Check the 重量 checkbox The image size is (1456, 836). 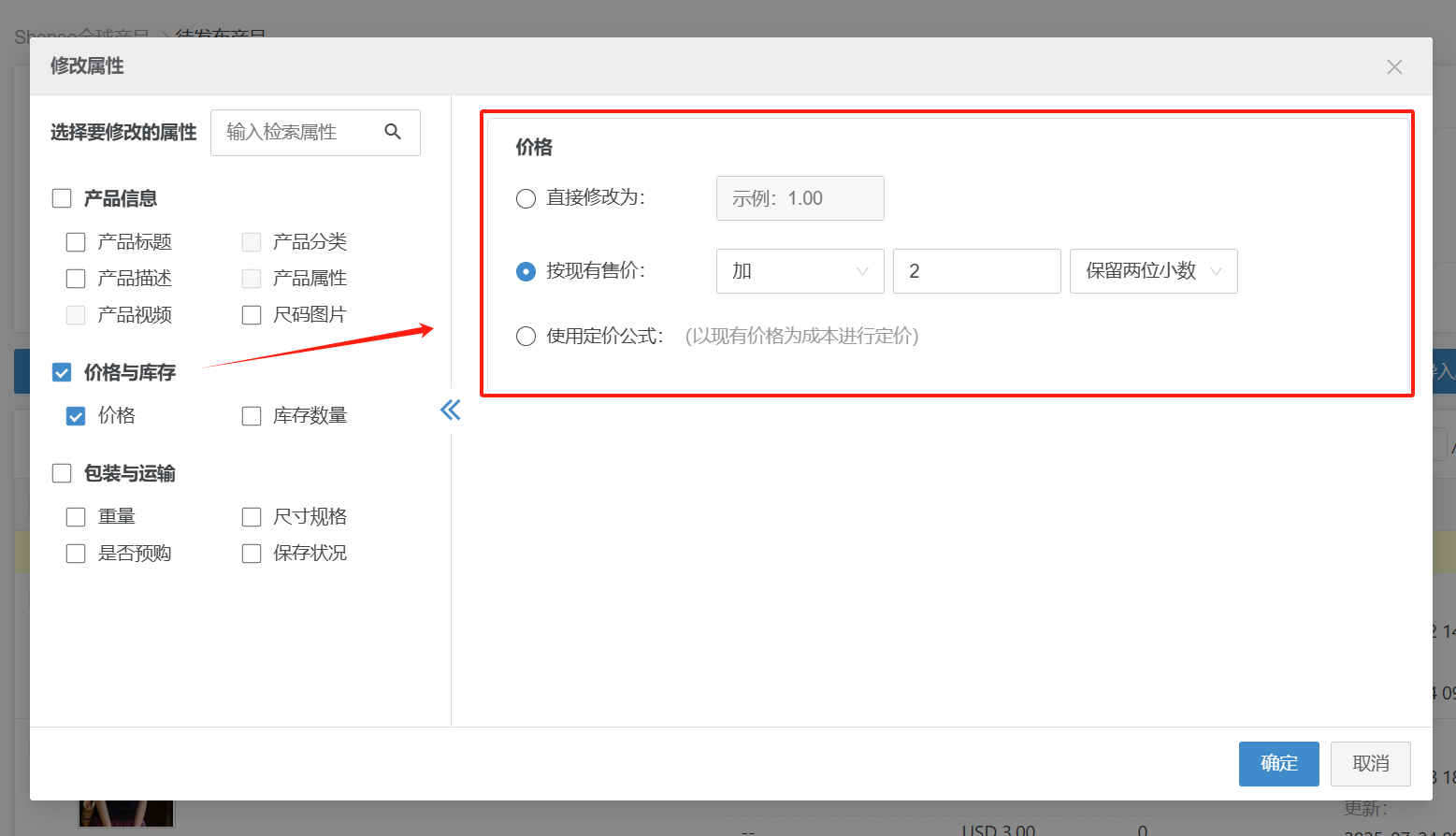pyautogui.click(x=76, y=517)
